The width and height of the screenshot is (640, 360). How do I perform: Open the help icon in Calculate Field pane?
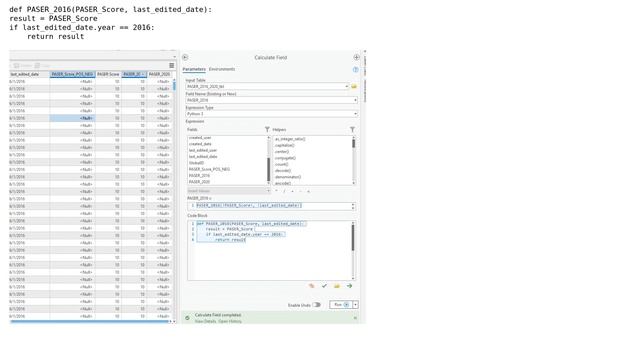tap(356, 70)
